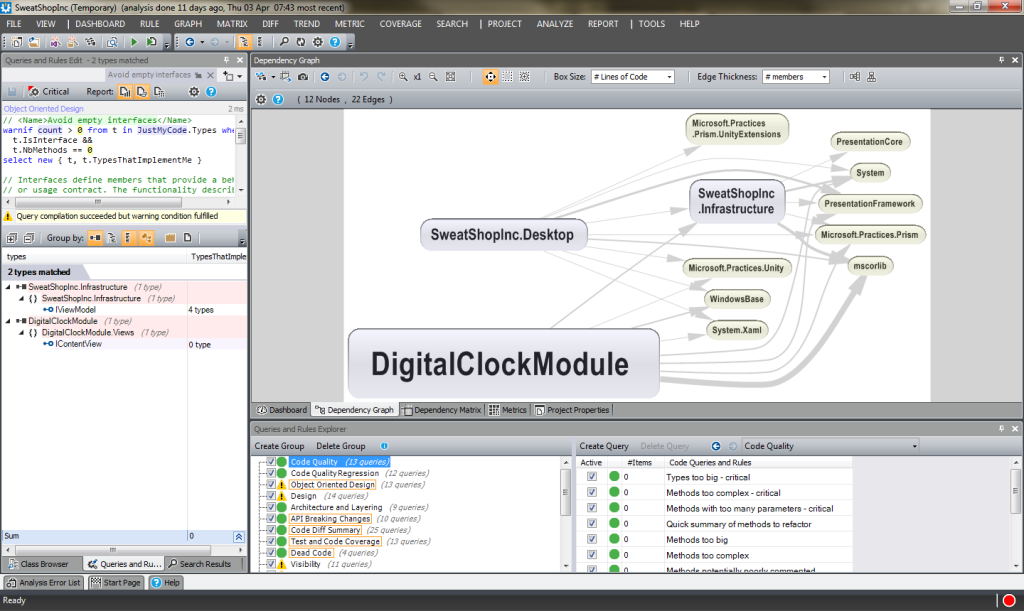1024x611 pixels.
Task: Click the refresh arrows icon in main toolbar
Action: pyautogui.click(x=300, y=42)
